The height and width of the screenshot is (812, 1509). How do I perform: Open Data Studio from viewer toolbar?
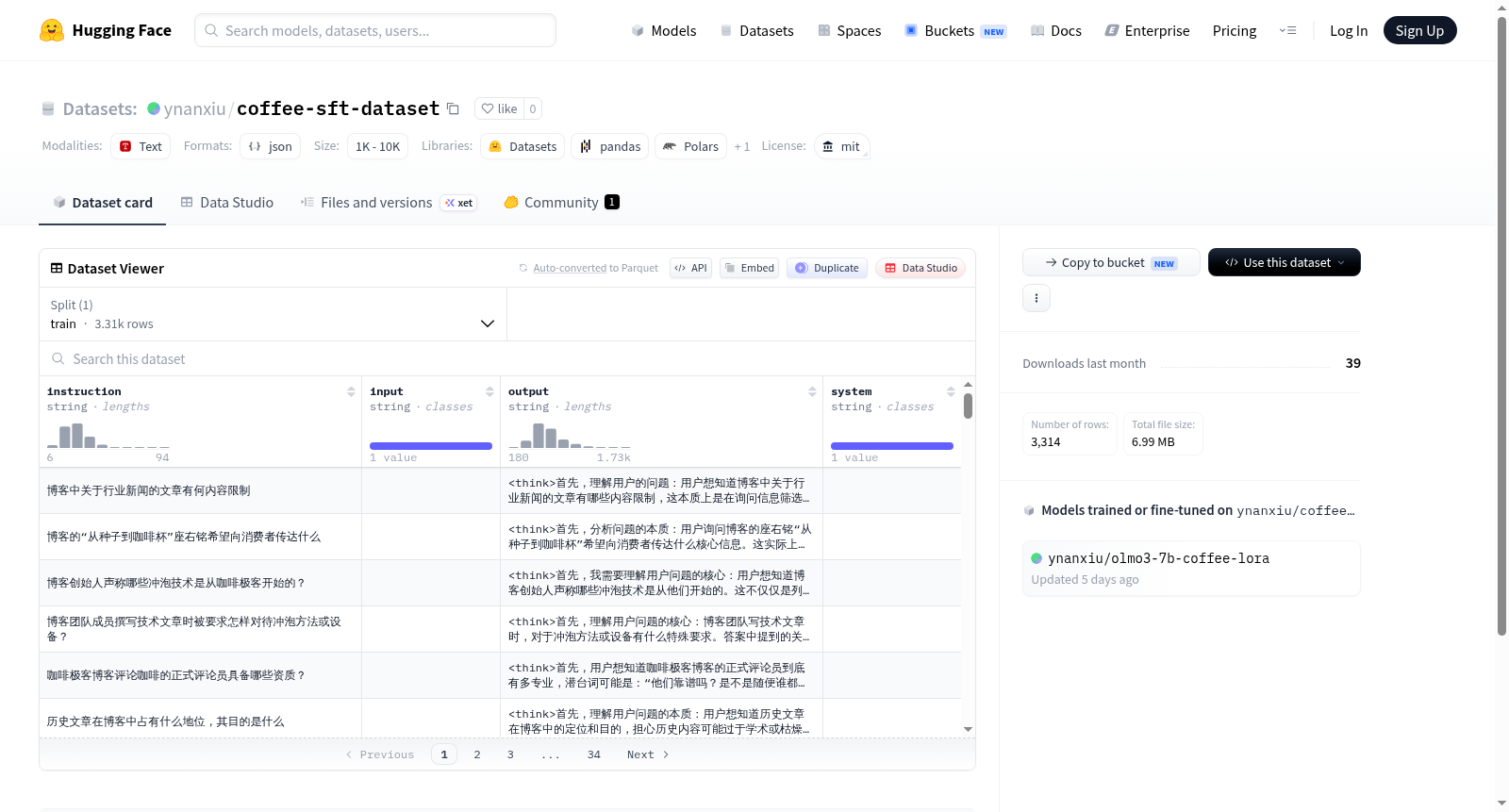tap(920, 268)
